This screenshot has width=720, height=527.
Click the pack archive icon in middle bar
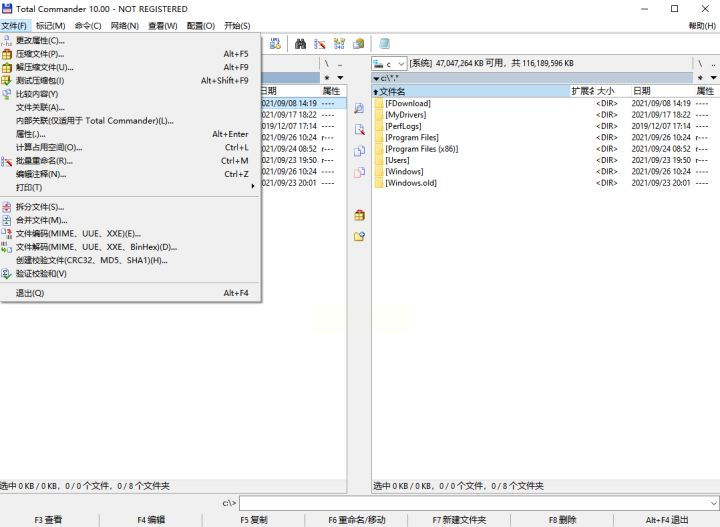pos(359,215)
